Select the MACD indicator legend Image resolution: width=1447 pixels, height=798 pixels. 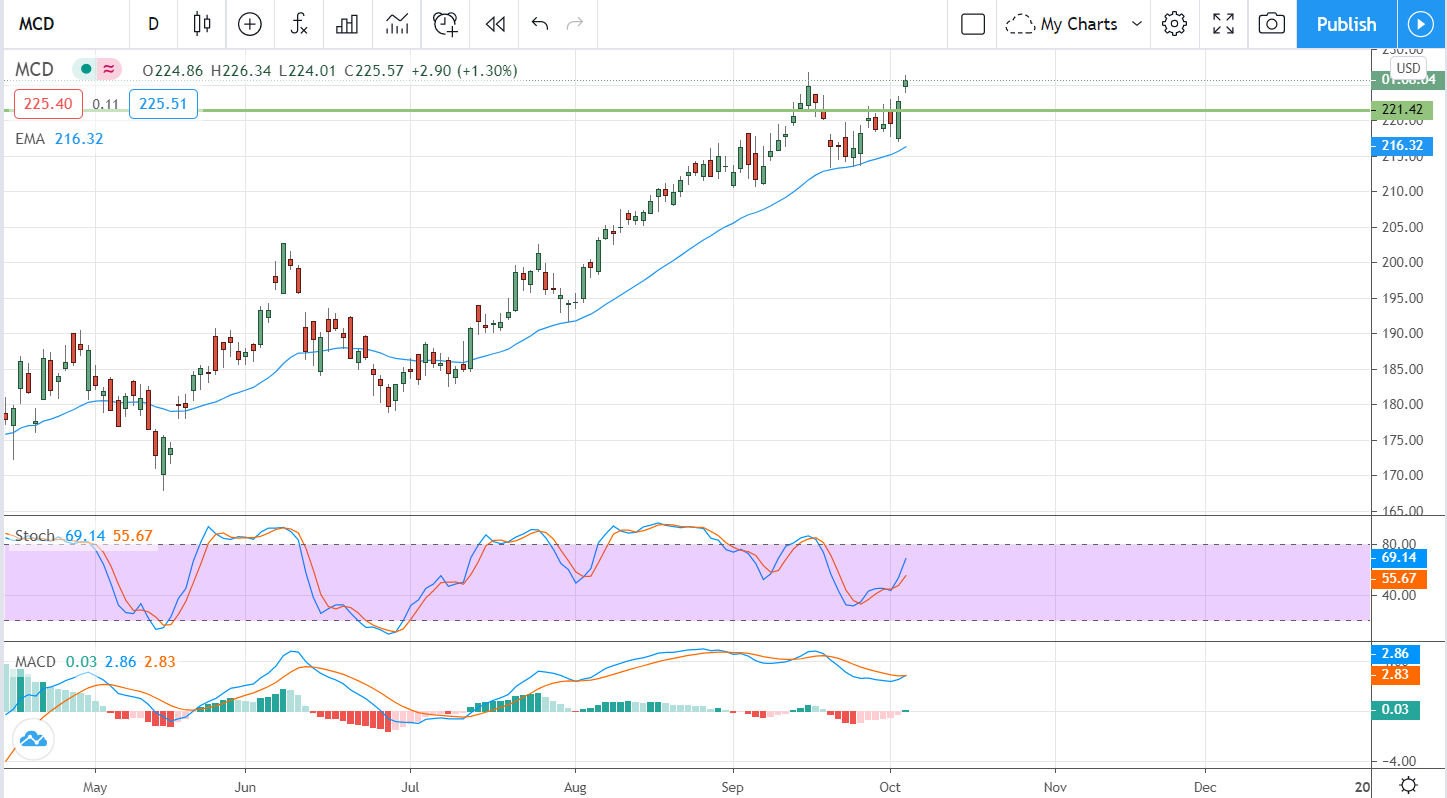pos(35,662)
